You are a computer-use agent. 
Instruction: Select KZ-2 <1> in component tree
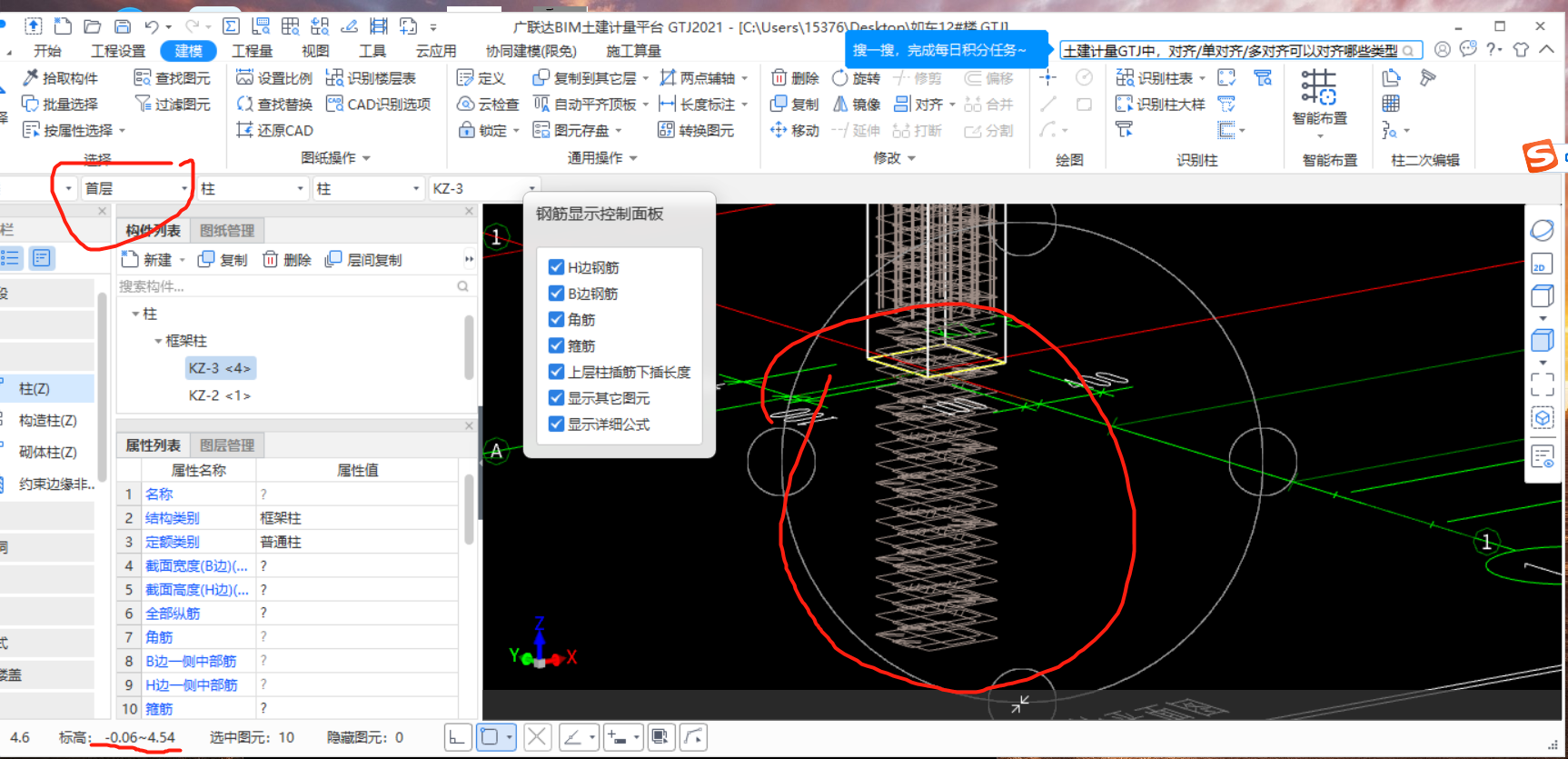[220, 395]
